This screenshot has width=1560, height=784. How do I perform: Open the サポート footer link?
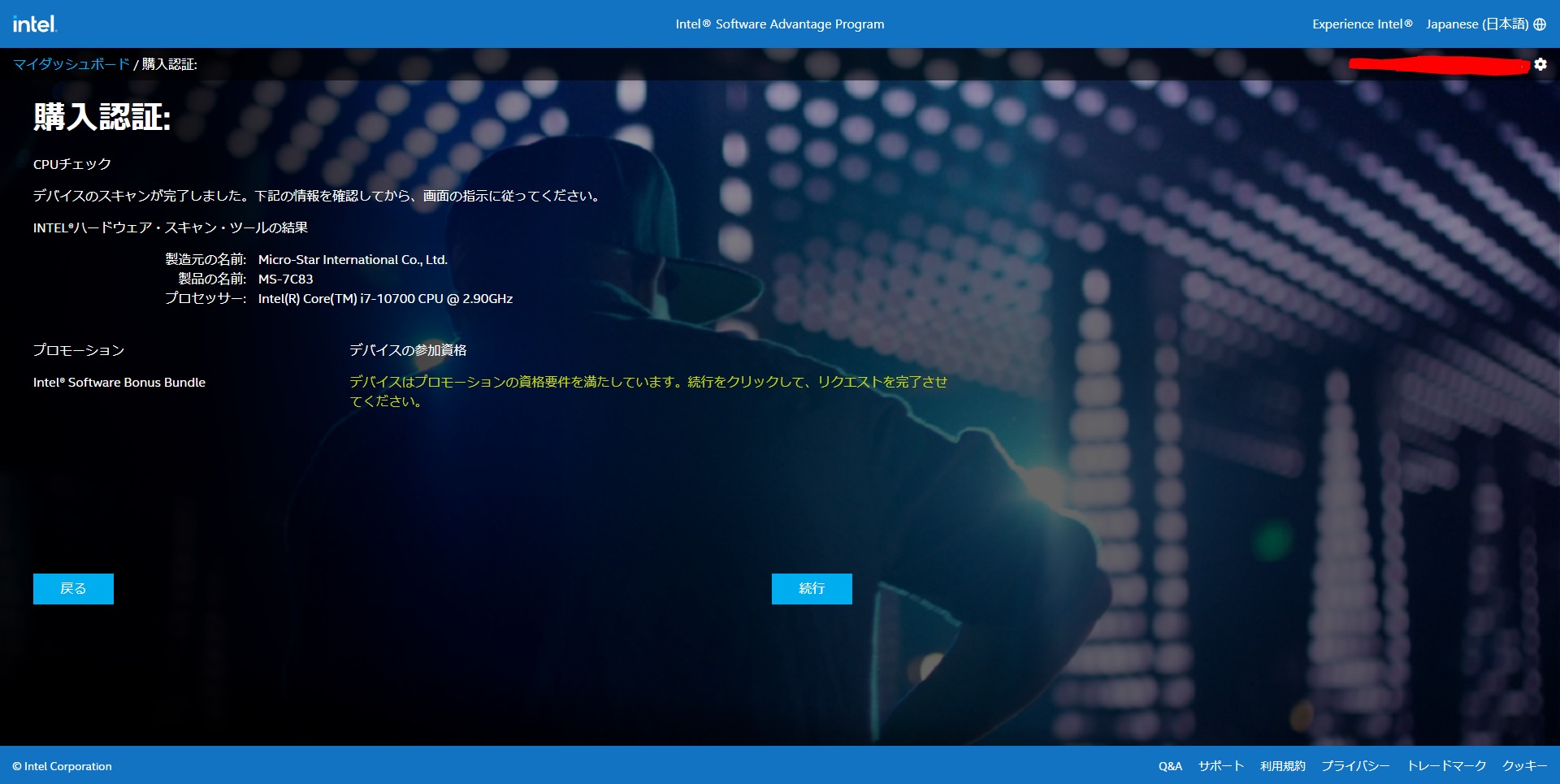pos(1221,766)
